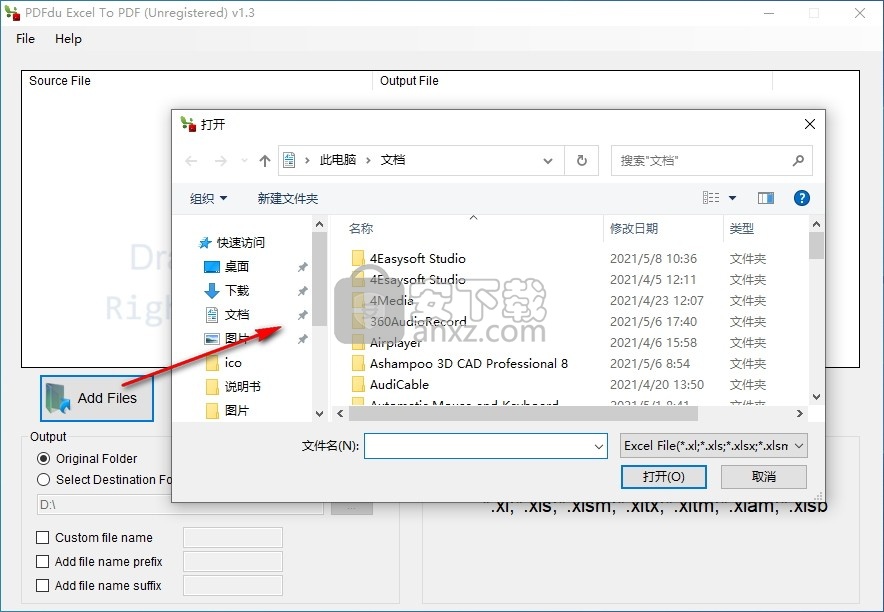The image size is (884, 612).
Task: Click the up-directory arrow in the dialog
Action: (264, 160)
